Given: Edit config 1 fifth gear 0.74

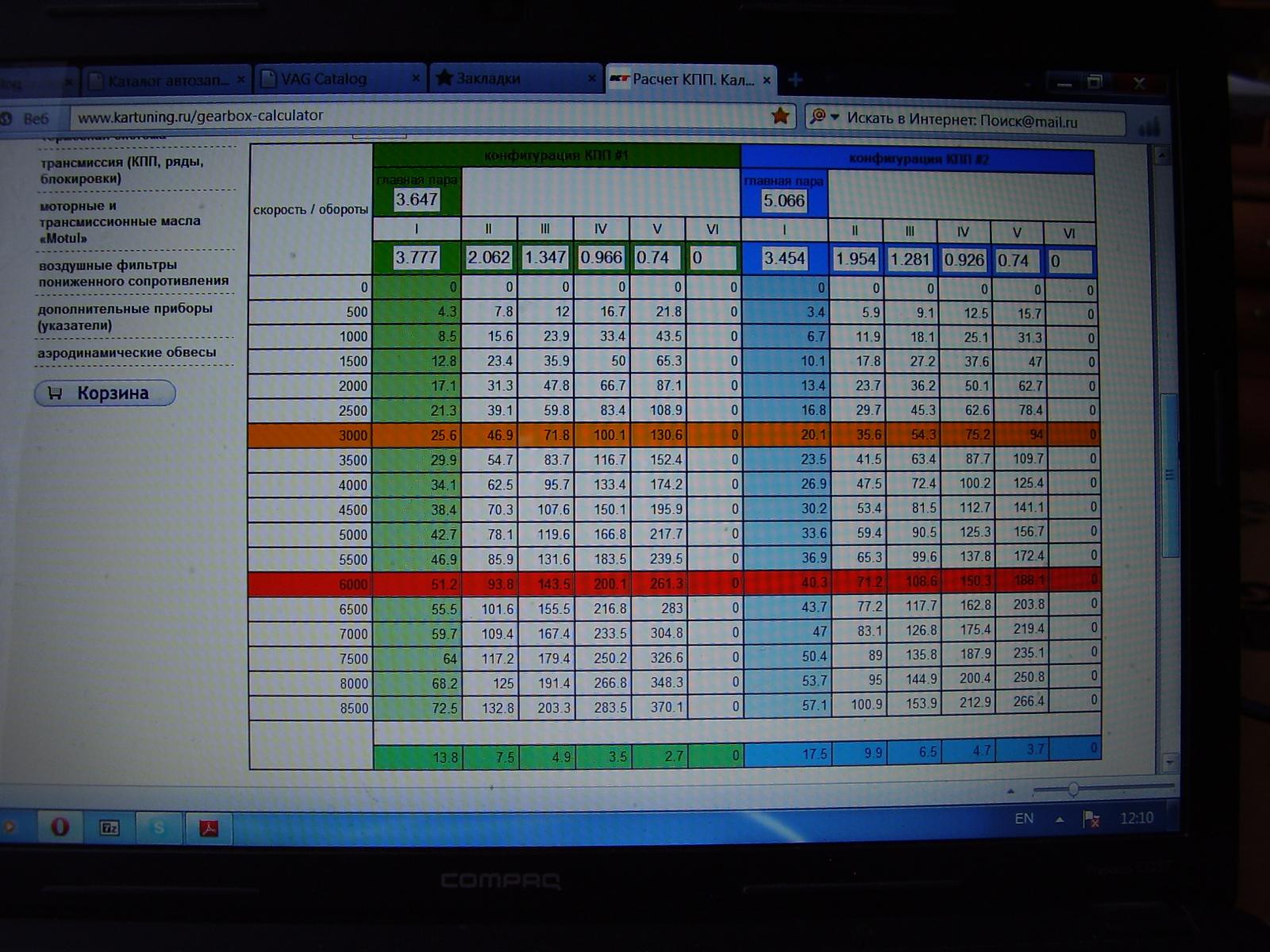Looking at the screenshot, I should 657,257.
